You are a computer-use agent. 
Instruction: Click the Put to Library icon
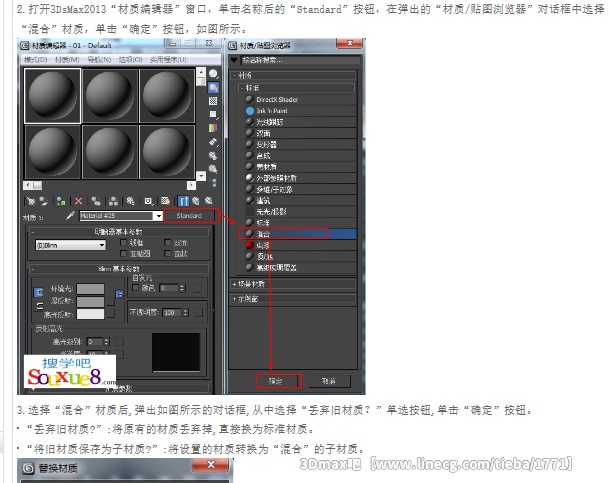130,201
